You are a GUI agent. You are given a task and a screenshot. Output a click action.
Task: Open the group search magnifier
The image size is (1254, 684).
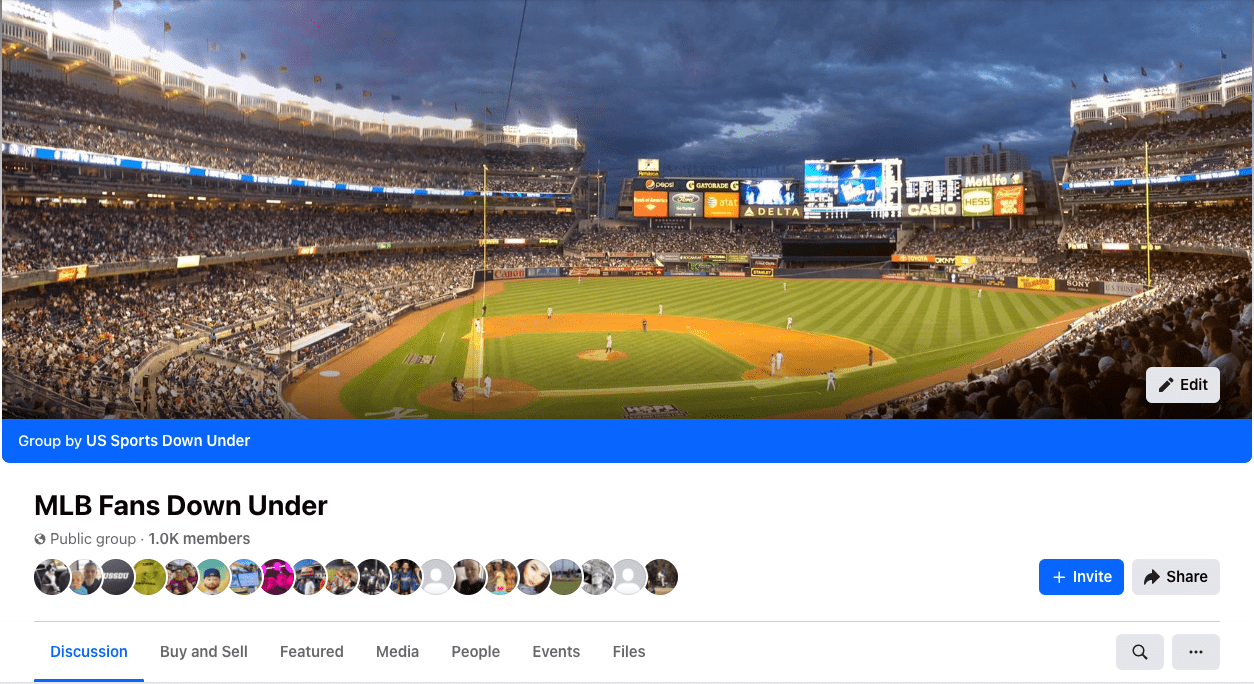click(1140, 652)
